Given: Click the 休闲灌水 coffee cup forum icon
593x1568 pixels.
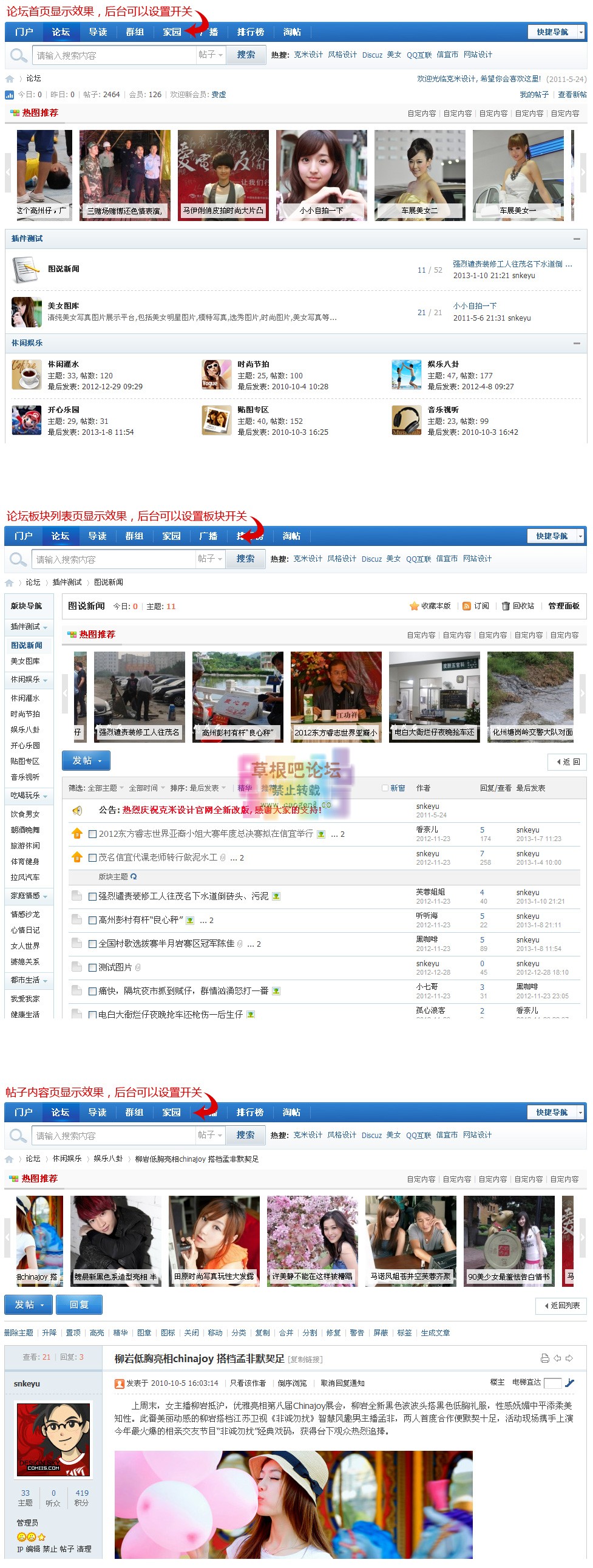Looking at the screenshot, I should click(26, 374).
